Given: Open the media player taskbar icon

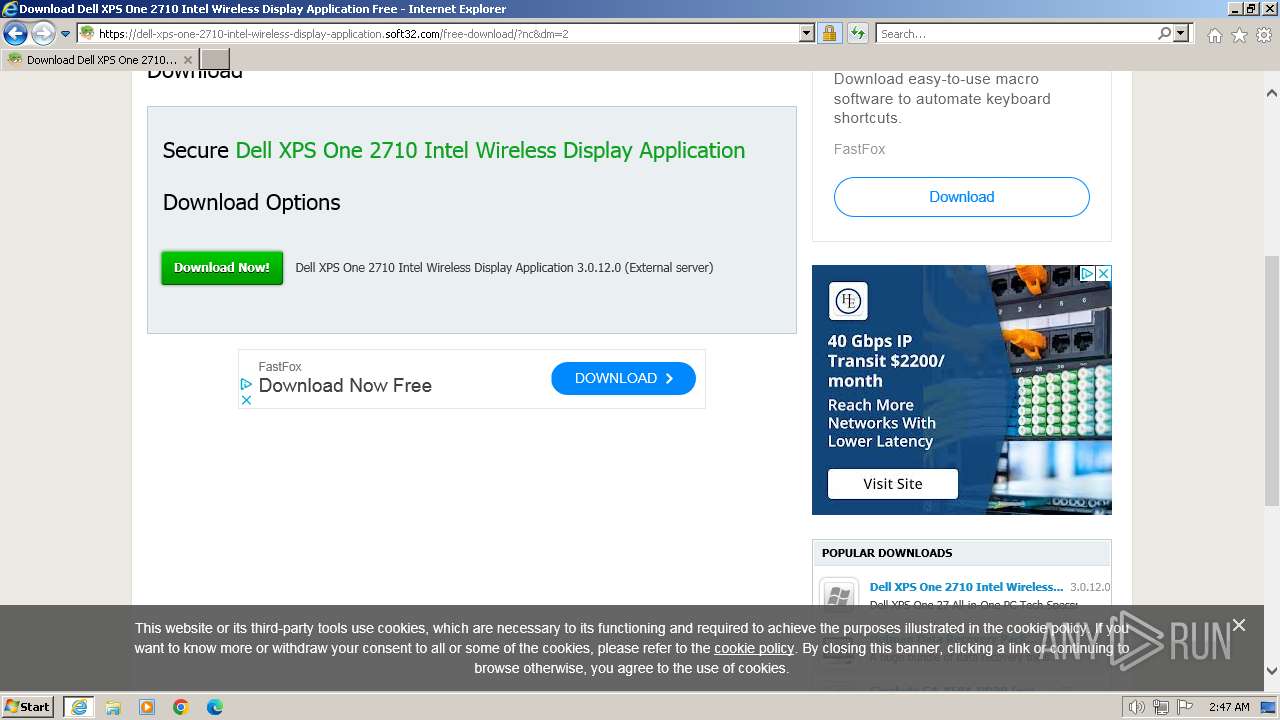Looking at the screenshot, I should (147, 707).
